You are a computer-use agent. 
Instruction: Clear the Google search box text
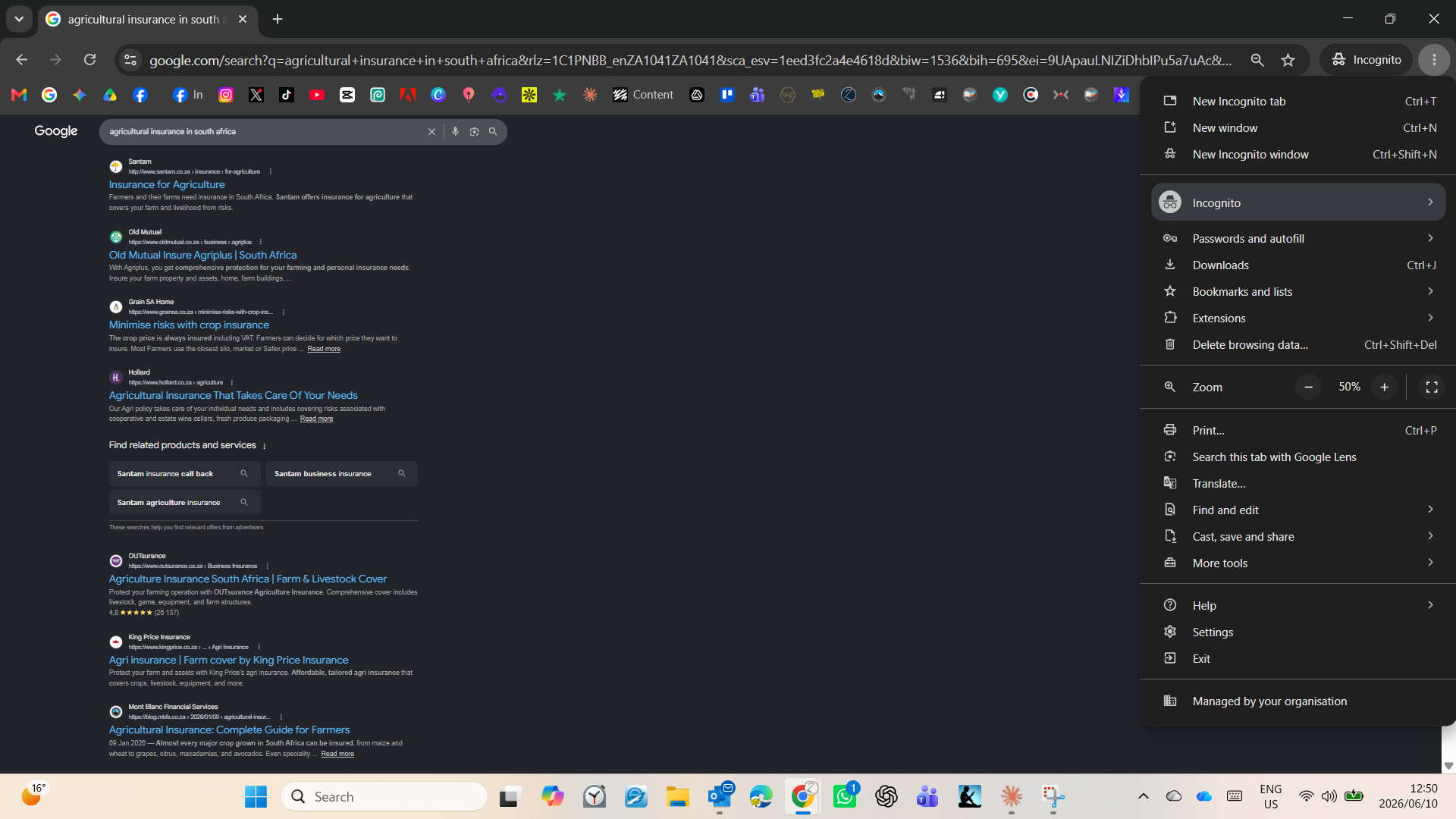click(x=432, y=132)
